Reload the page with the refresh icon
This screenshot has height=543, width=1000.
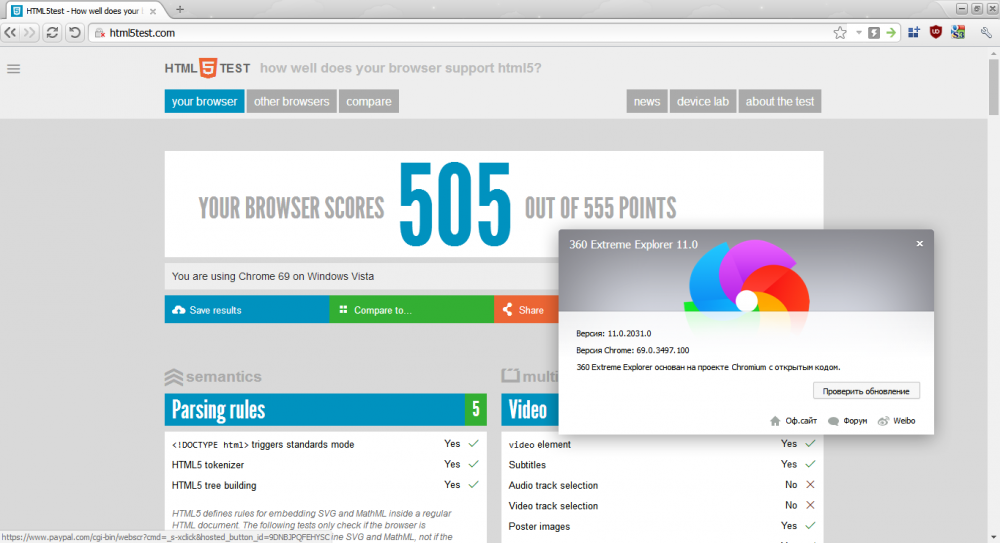(x=52, y=33)
